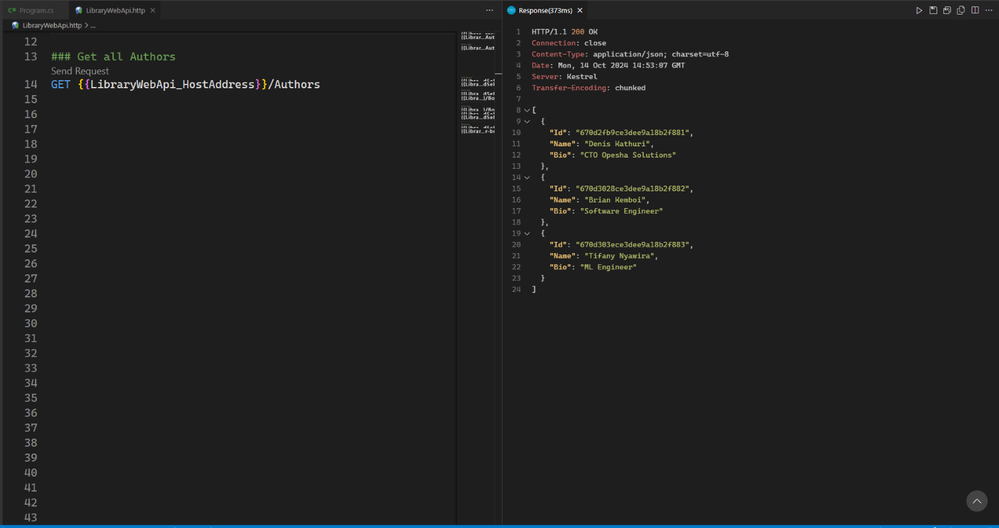Click the scroll-to-top circular arrow button
Viewport: 999px width, 528px height.
point(977,501)
